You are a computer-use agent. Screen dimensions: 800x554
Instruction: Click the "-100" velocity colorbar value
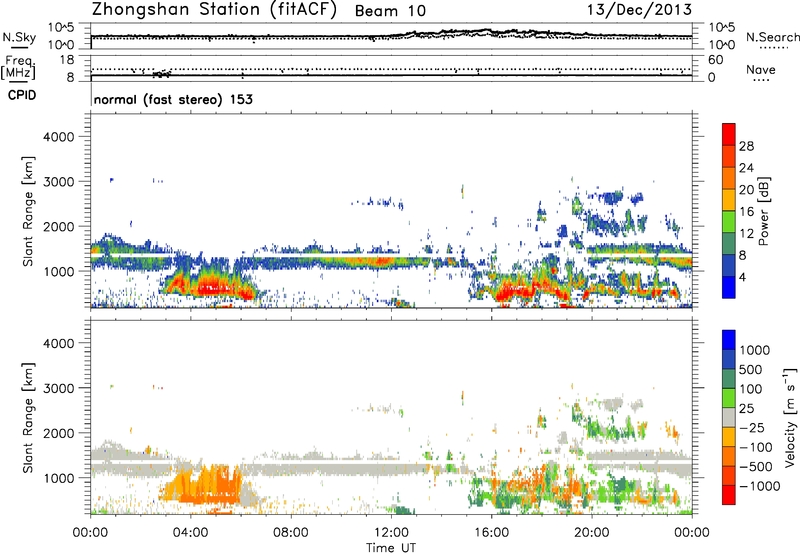756,447
